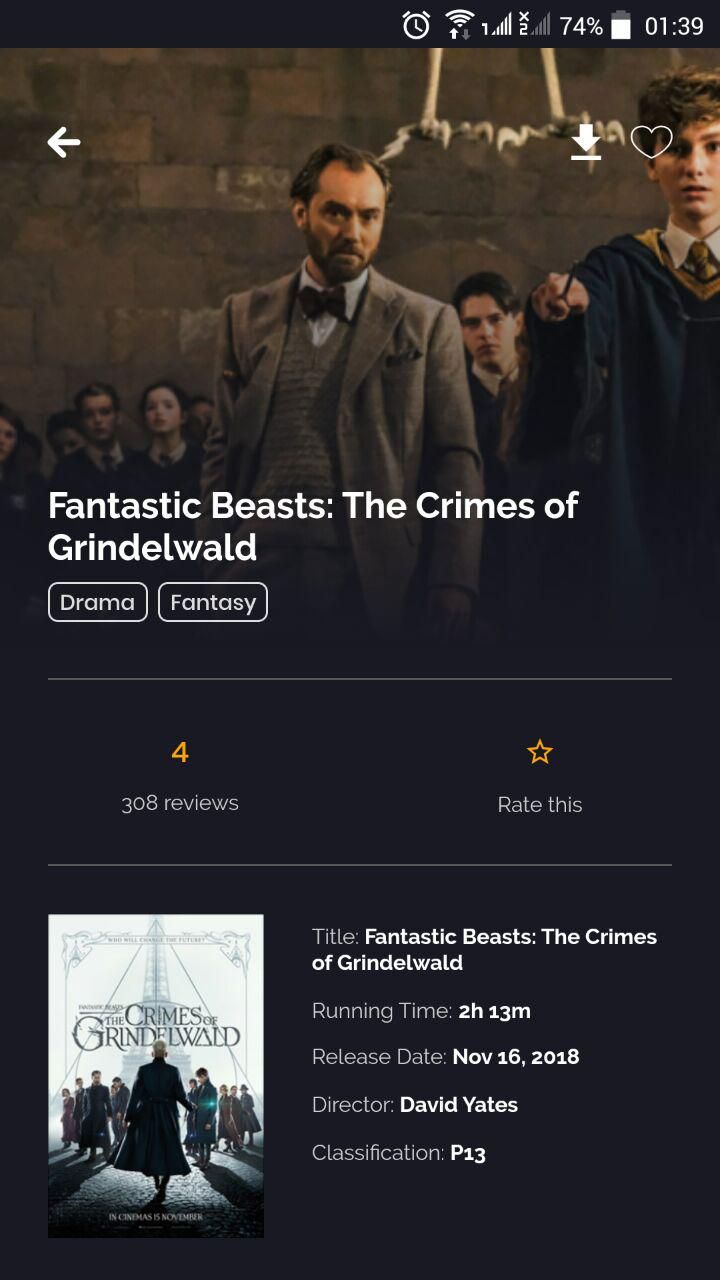Tap the second SIM no-signal icon

535,25
